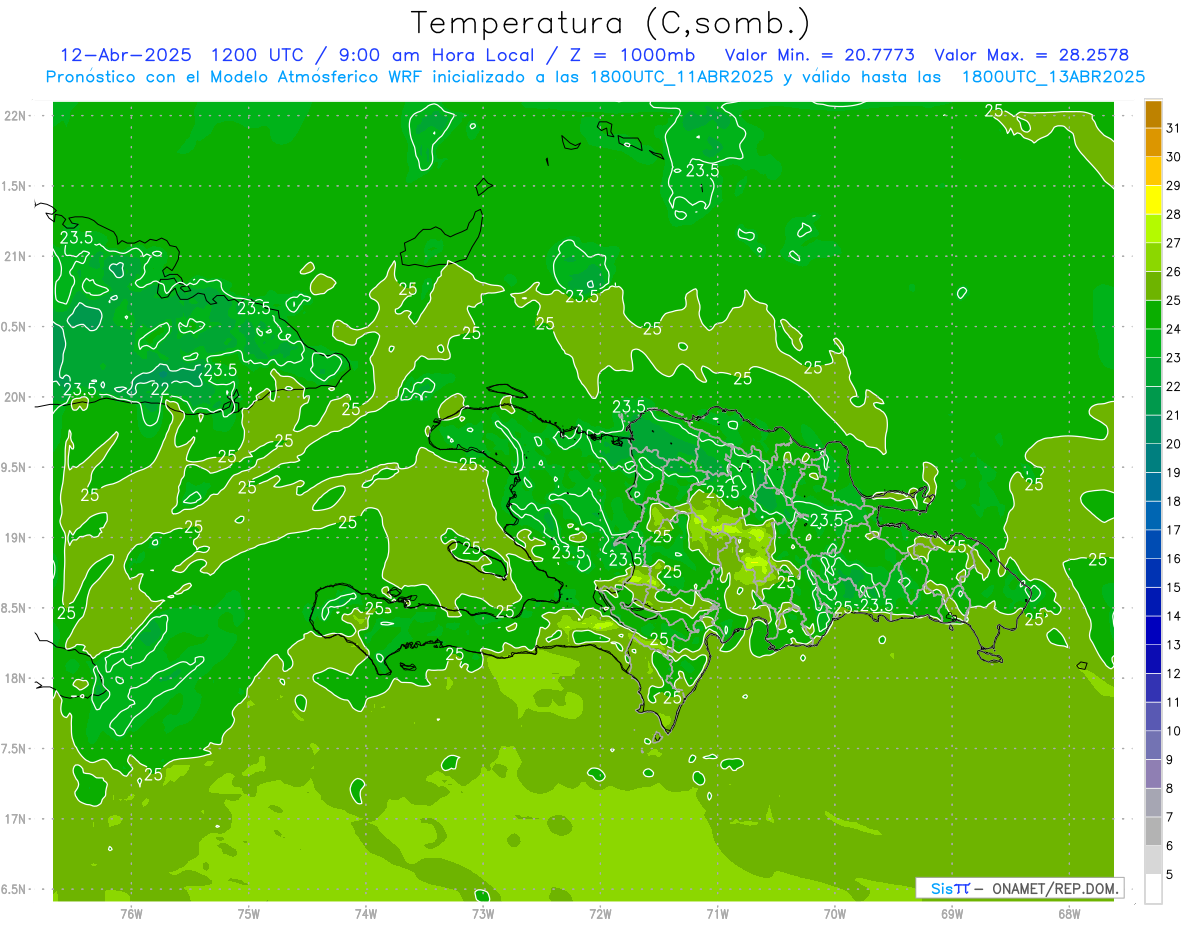Click the "74W" longitude axis label
This screenshot has width=1200, height=927.
point(366,913)
